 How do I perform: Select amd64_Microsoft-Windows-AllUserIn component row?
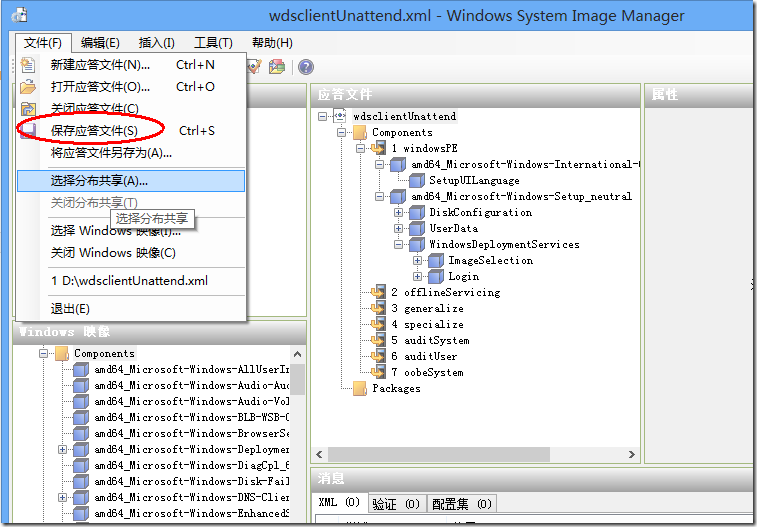192,370
